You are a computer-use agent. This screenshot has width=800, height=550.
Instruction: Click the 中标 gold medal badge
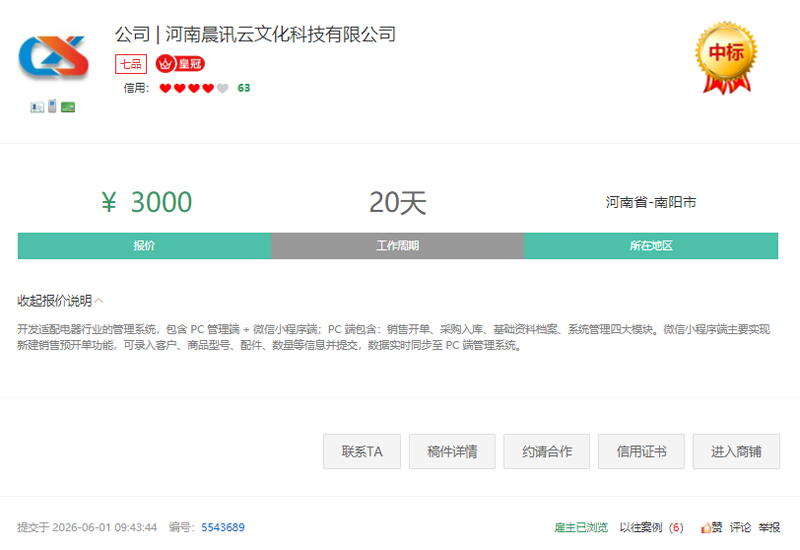[x=727, y=58]
